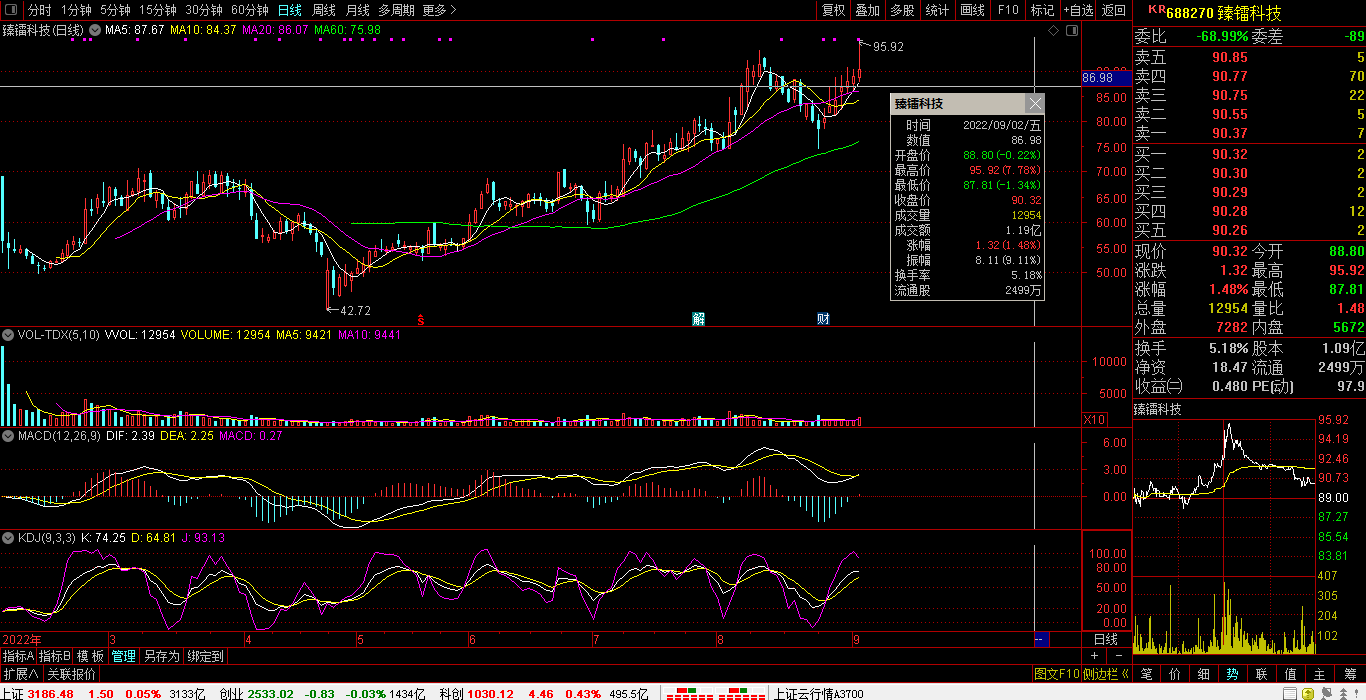Image resolution: width=1366 pixels, height=700 pixels.
Task: Expand the 更多 period options
Action: (x=439, y=10)
